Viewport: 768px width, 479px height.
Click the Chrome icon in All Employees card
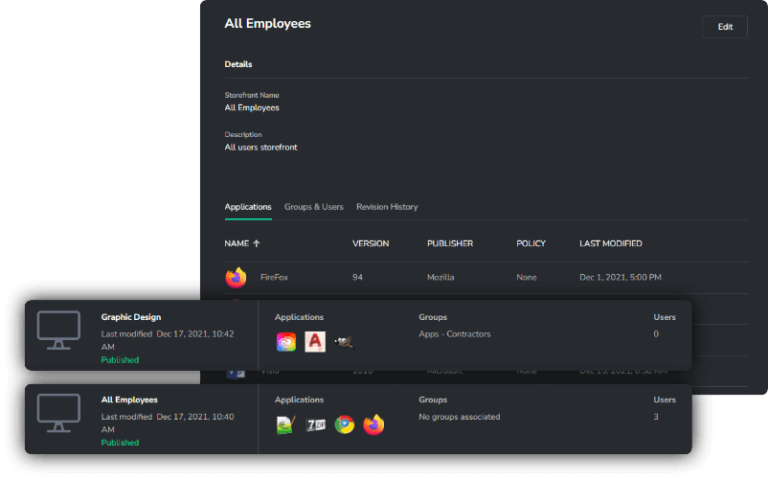click(x=344, y=425)
